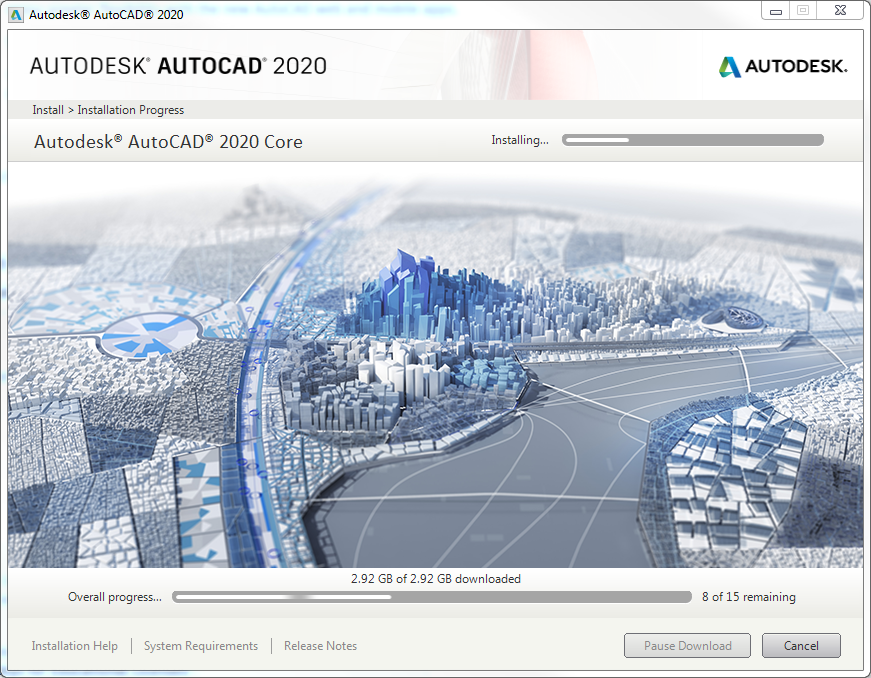Viewport: 871px width, 678px height.
Task: Click the AutoCAD app icon in title bar
Action: click(16, 14)
